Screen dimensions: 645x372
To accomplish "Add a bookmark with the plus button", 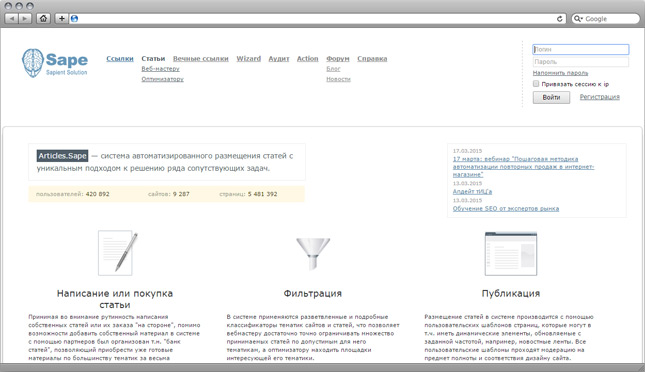I will (61, 19).
